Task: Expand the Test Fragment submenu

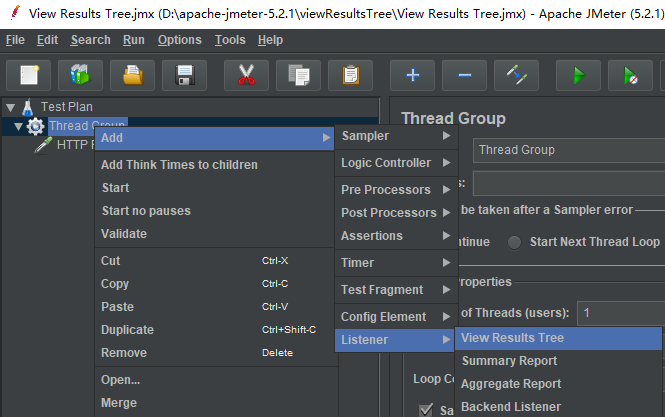Action: [x=396, y=290]
